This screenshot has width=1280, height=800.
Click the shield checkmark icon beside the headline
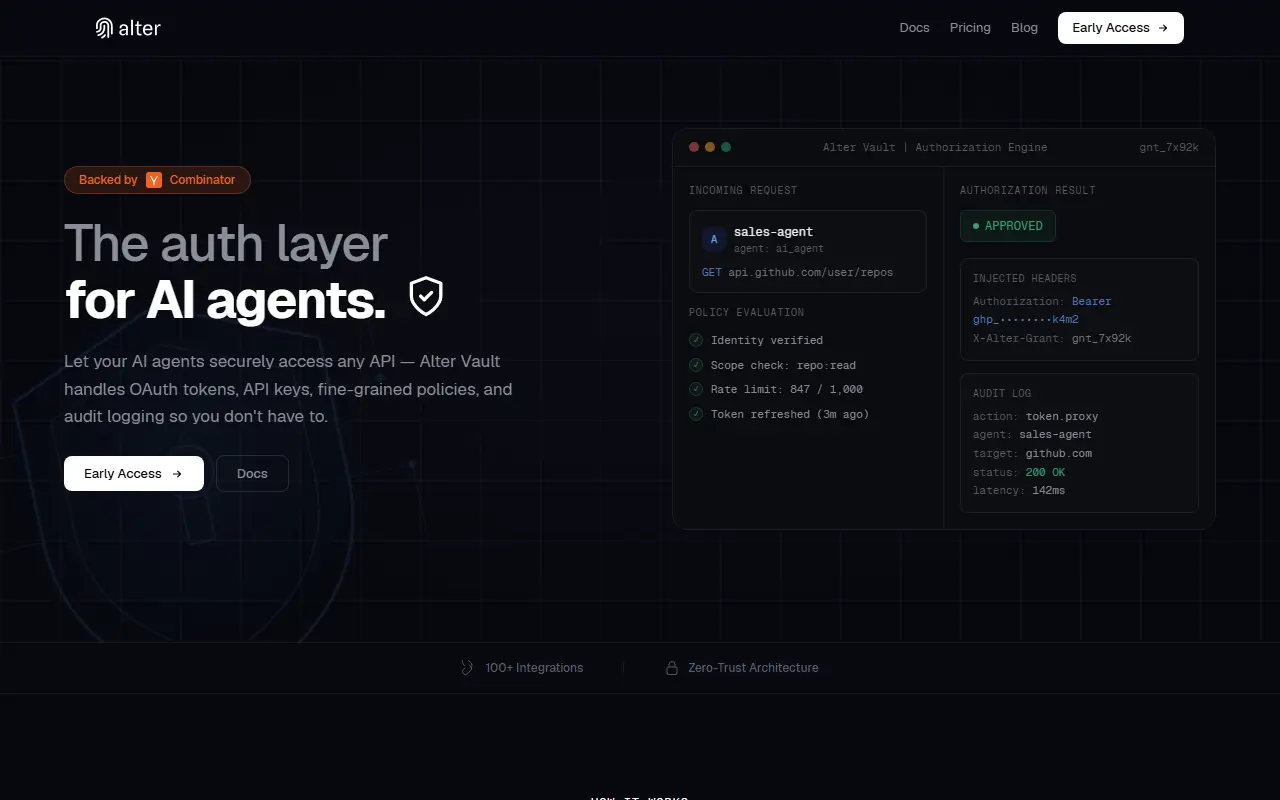click(426, 297)
